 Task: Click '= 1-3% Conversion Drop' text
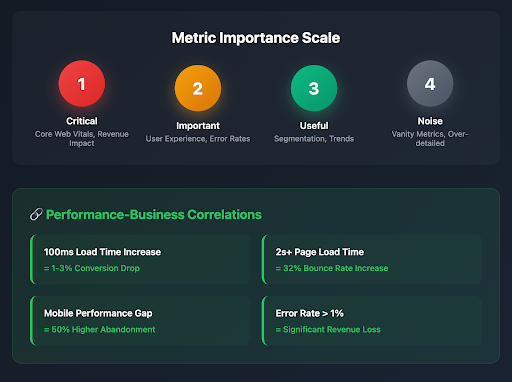(x=92, y=268)
